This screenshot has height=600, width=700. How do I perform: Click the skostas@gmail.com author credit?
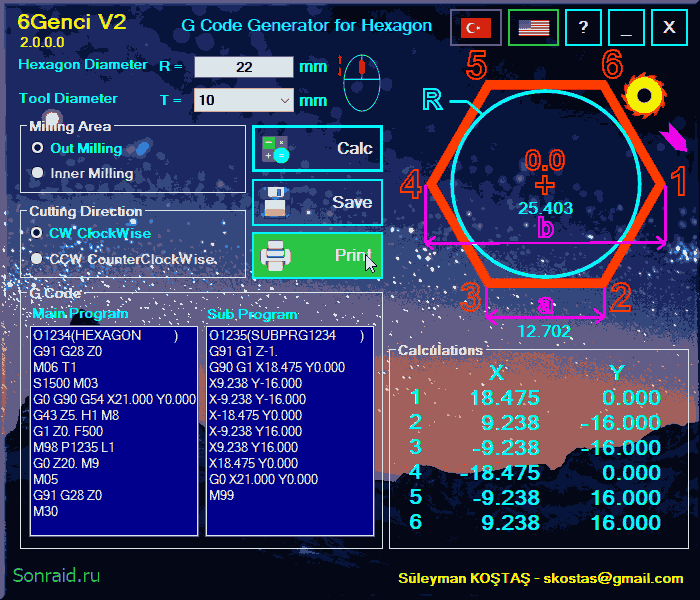click(x=613, y=579)
